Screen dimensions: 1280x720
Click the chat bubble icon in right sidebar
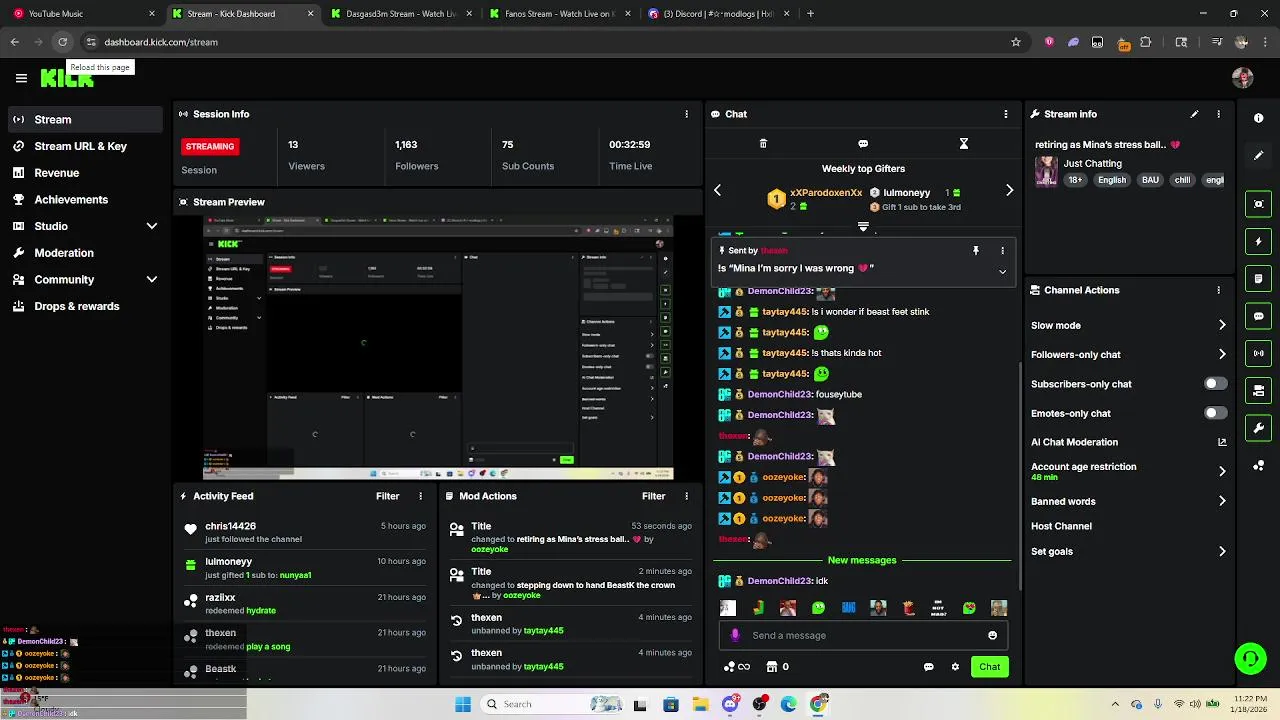click(1258, 316)
